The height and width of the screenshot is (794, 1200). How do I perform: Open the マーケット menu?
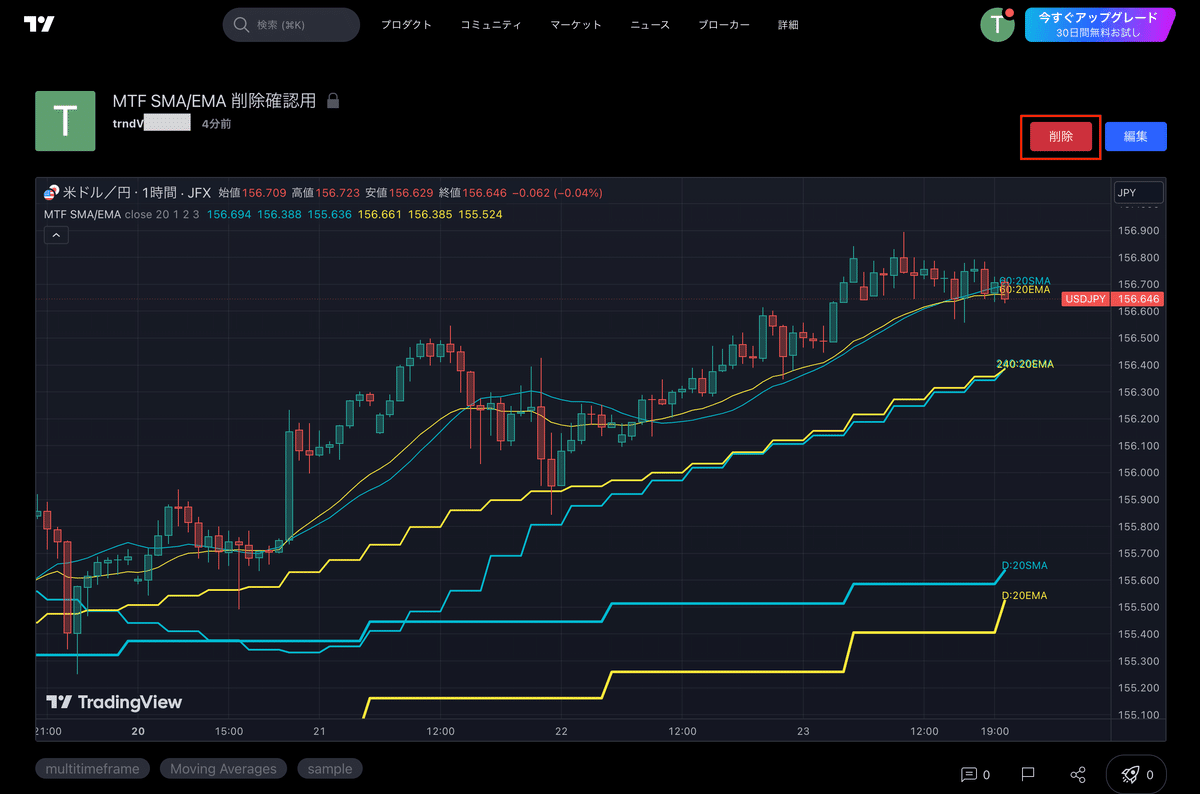[576, 25]
